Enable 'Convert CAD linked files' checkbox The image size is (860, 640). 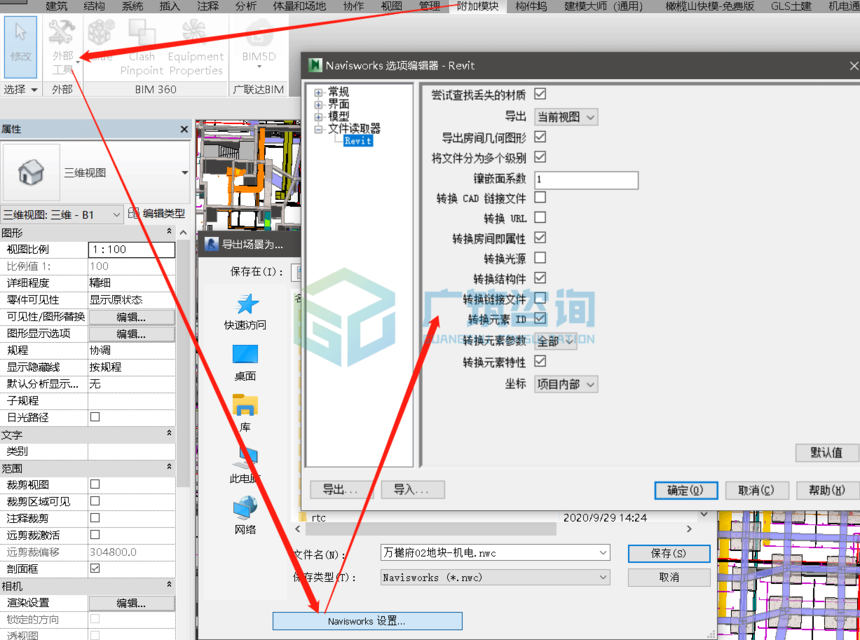pos(540,197)
